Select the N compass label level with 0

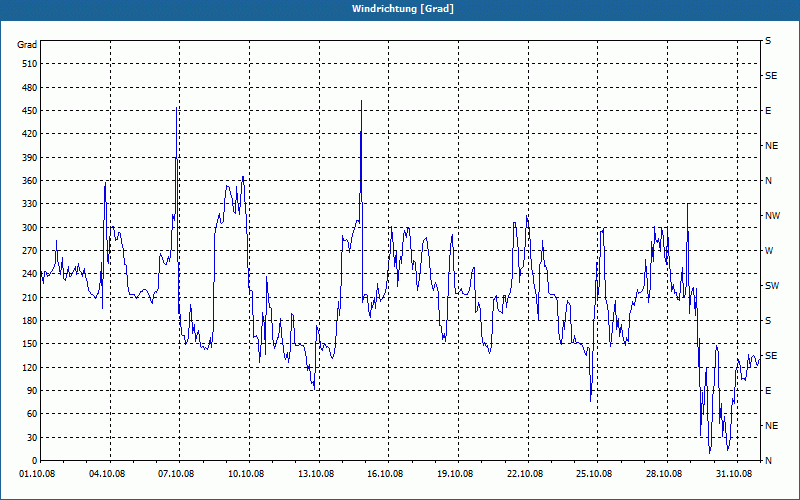point(769,461)
